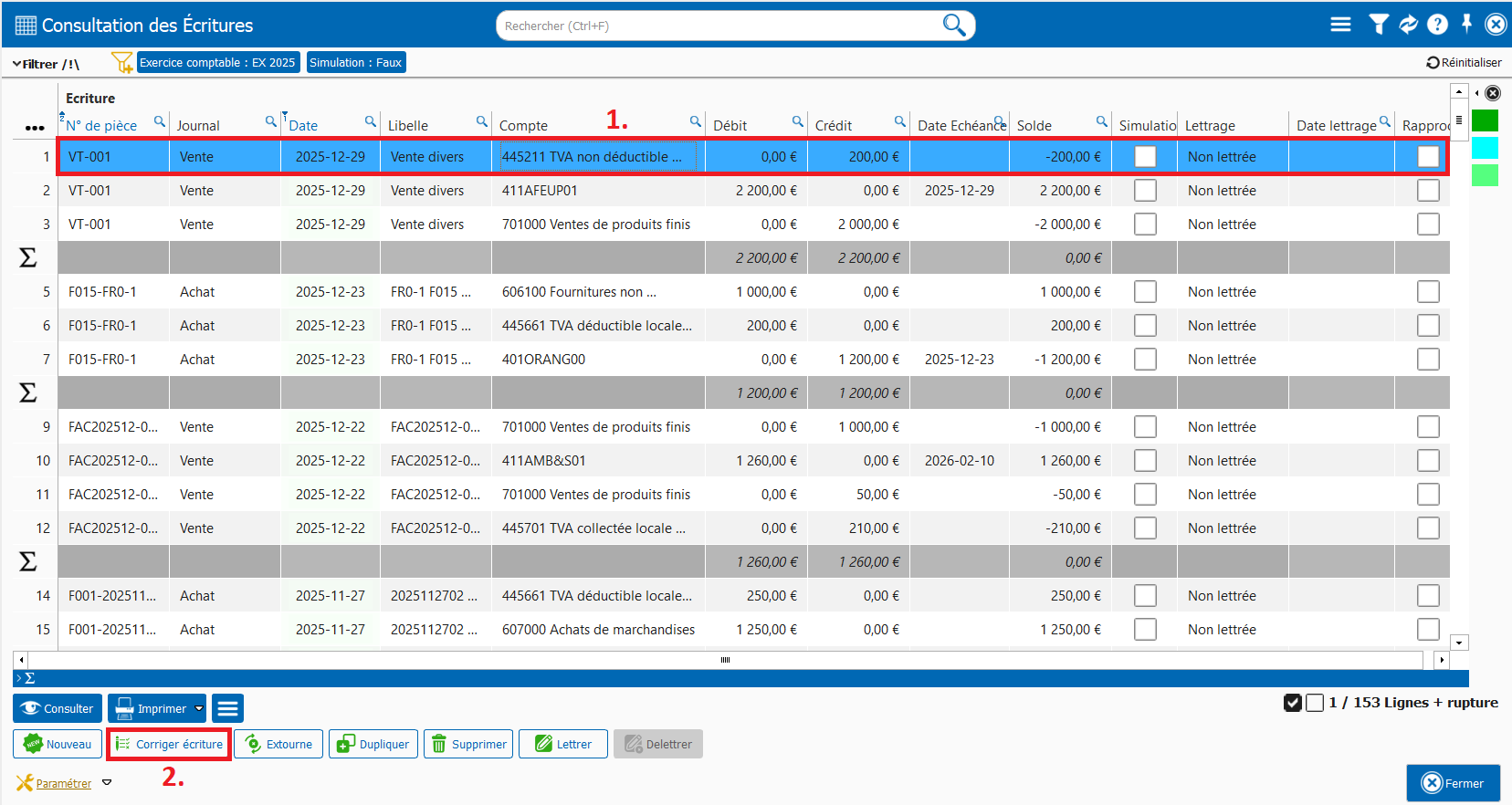Toggle the checked select-all box near line count
This screenshot has height=805, width=1512.
(x=1292, y=703)
